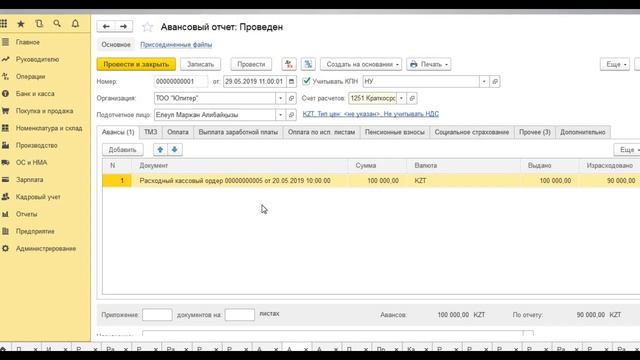The height and width of the screenshot is (360, 640).
Task: Open the search magnifier icon
Action: point(57,24)
